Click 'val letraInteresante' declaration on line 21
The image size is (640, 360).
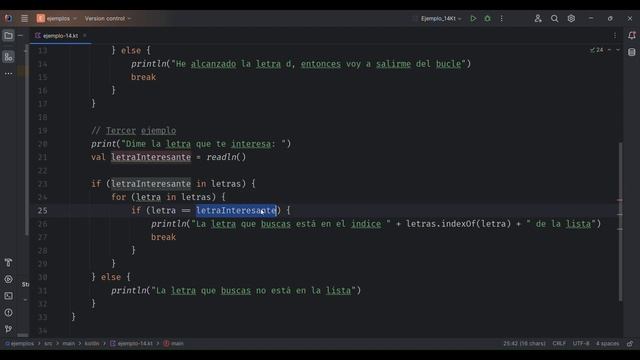141,157
